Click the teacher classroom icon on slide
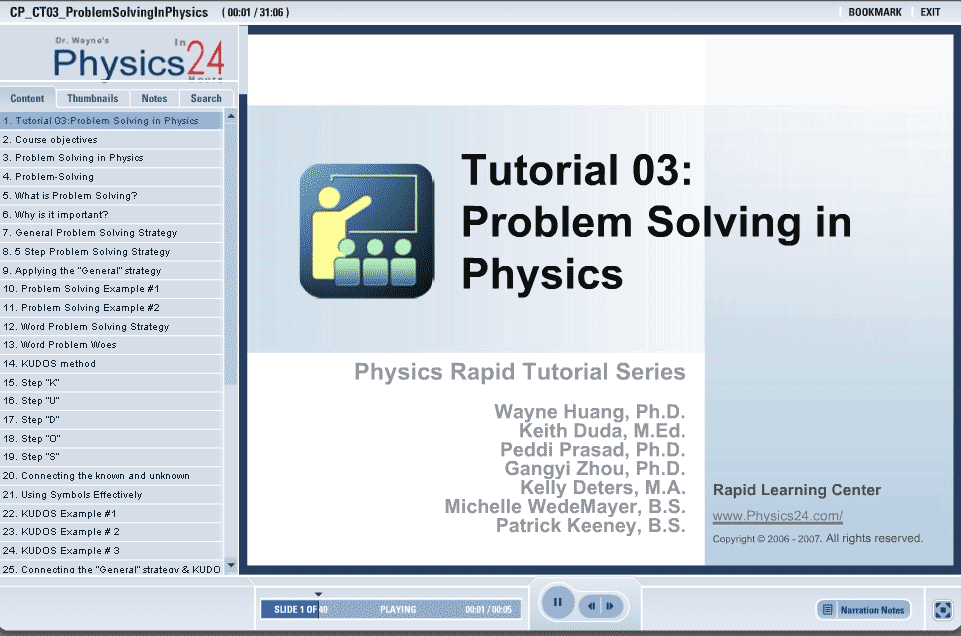Screen dimensions: 961x636 pyautogui.click(x=366, y=230)
